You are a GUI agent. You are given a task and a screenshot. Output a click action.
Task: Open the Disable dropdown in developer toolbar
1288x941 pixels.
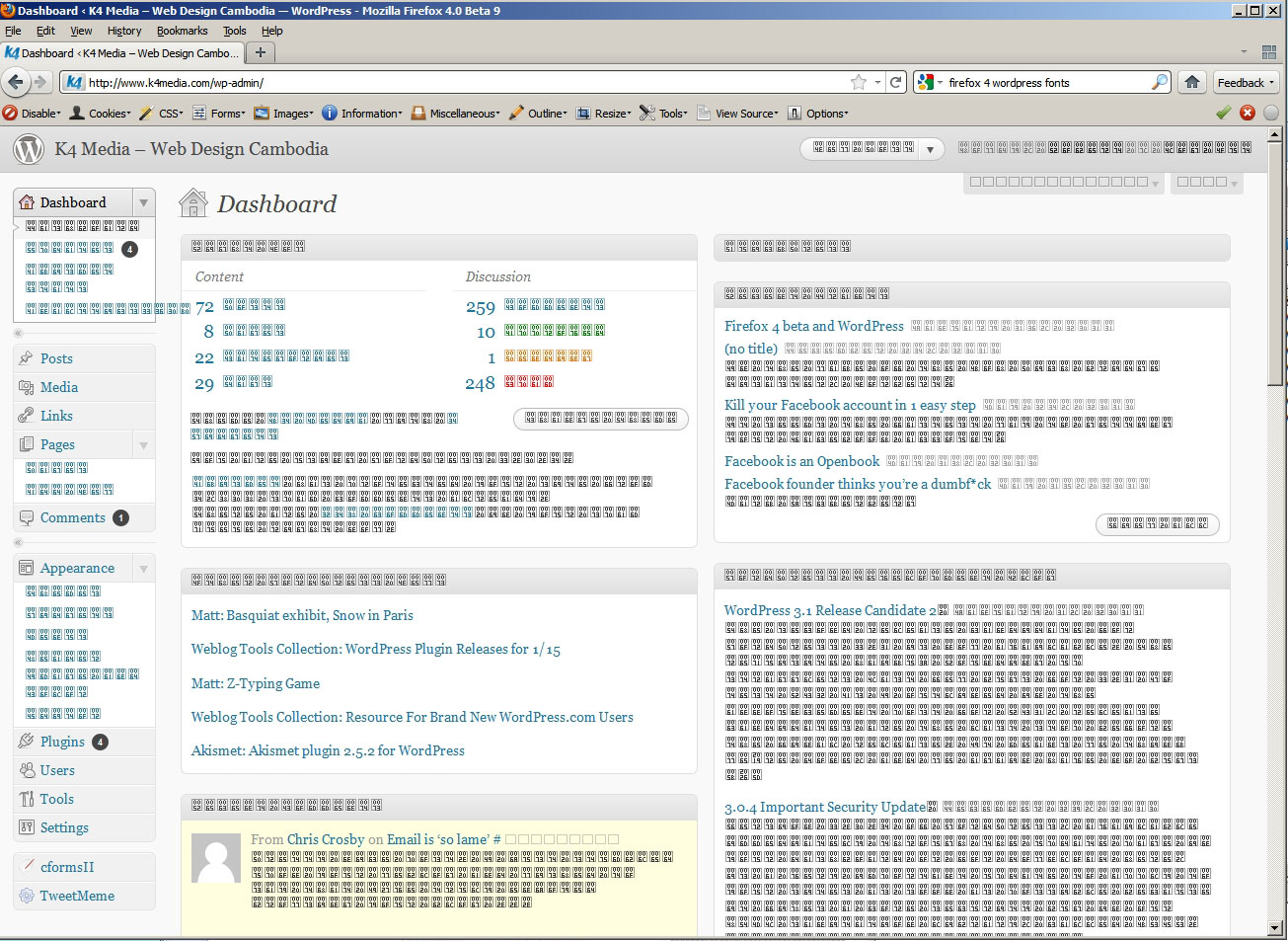pyautogui.click(x=32, y=114)
